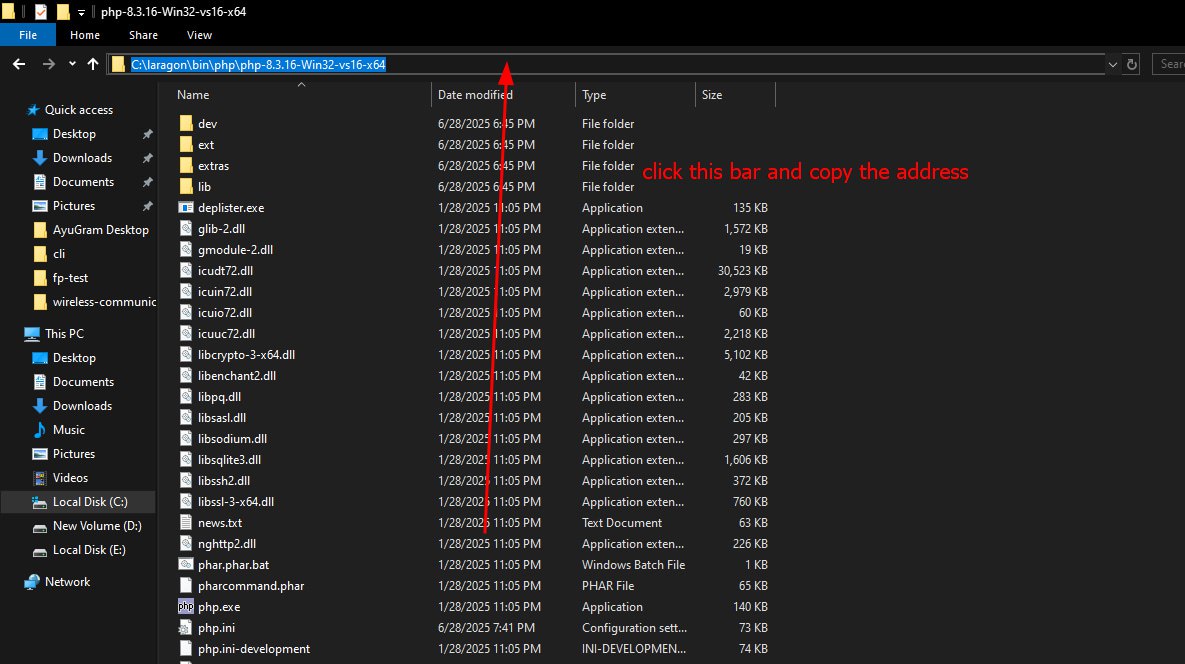The width and height of the screenshot is (1185, 664).
Task: Sort by the Date modified column
Action: pyautogui.click(x=475, y=94)
